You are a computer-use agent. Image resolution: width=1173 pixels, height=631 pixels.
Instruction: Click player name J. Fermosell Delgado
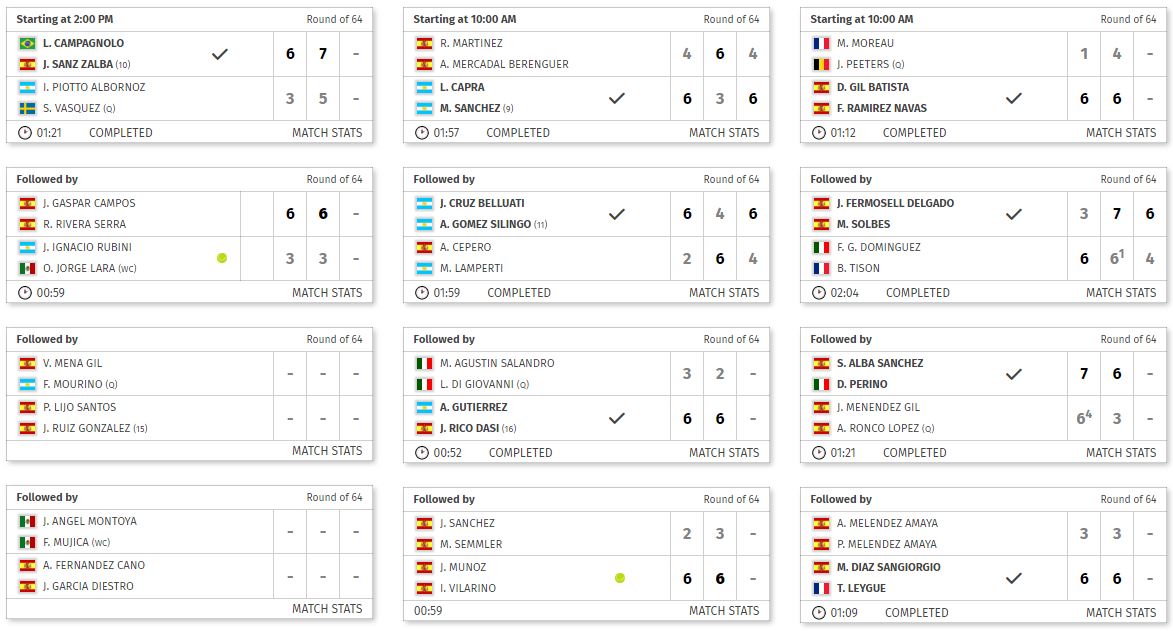(x=895, y=203)
